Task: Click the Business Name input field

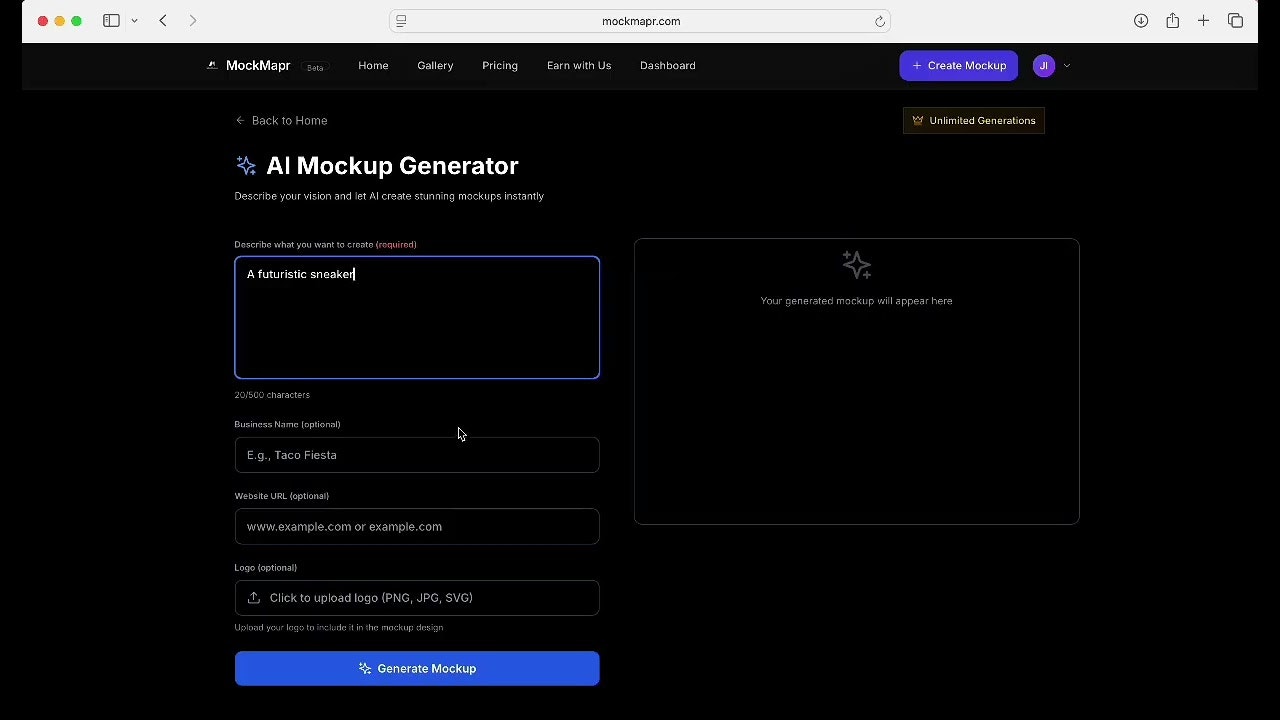Action: (x=417, y=455)
